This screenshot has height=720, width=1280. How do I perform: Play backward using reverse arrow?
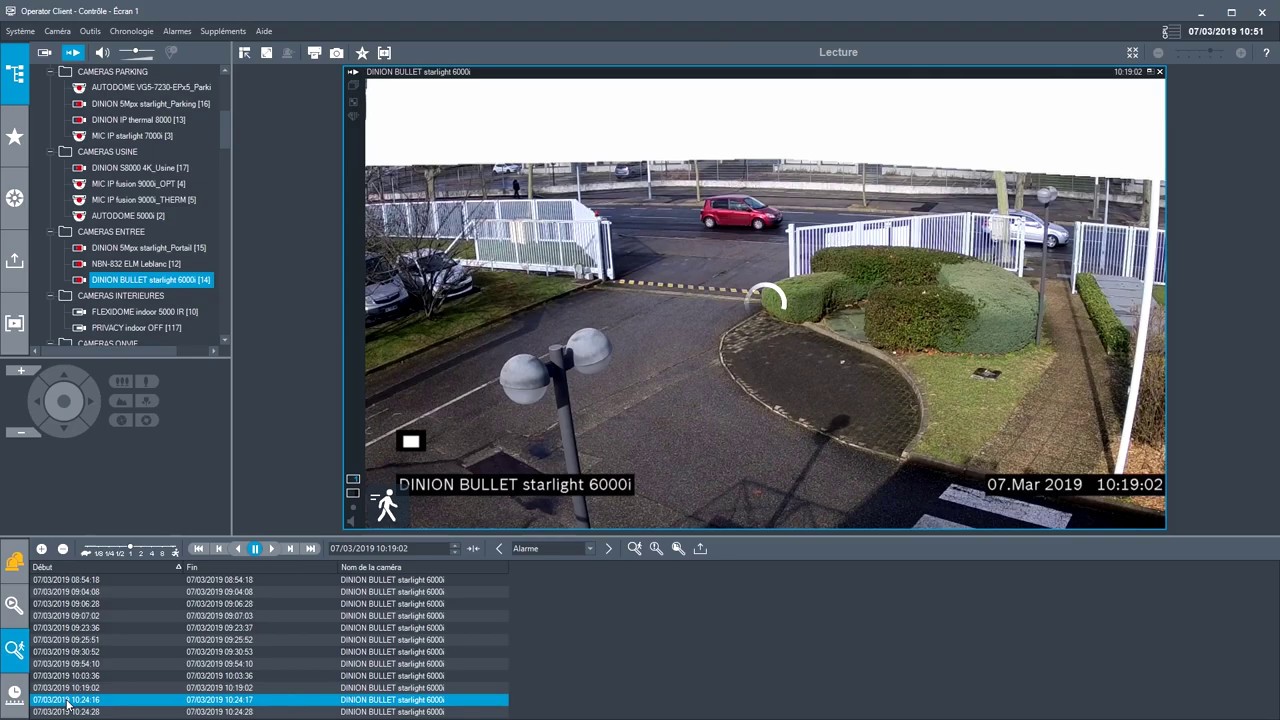point(237,549)
